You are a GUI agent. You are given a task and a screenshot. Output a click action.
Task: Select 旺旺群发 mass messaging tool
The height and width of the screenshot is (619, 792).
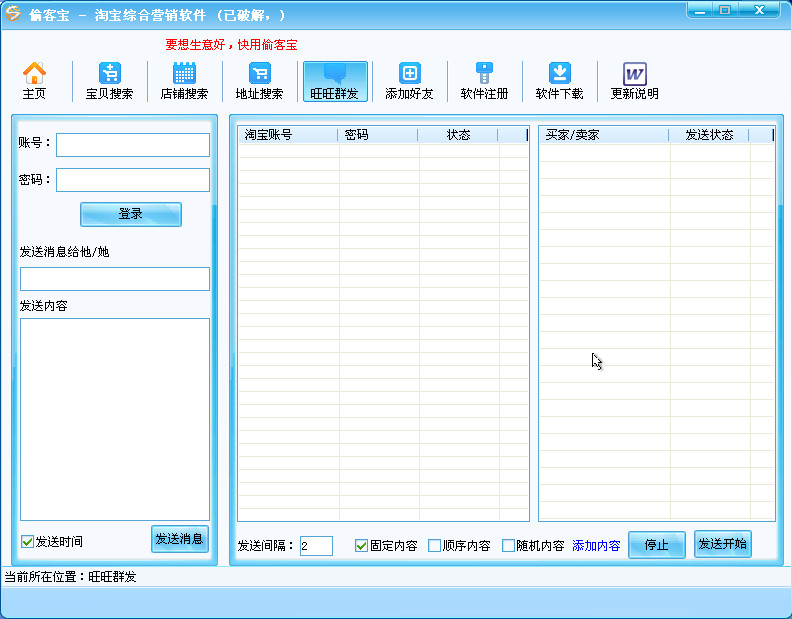[335, 81]
